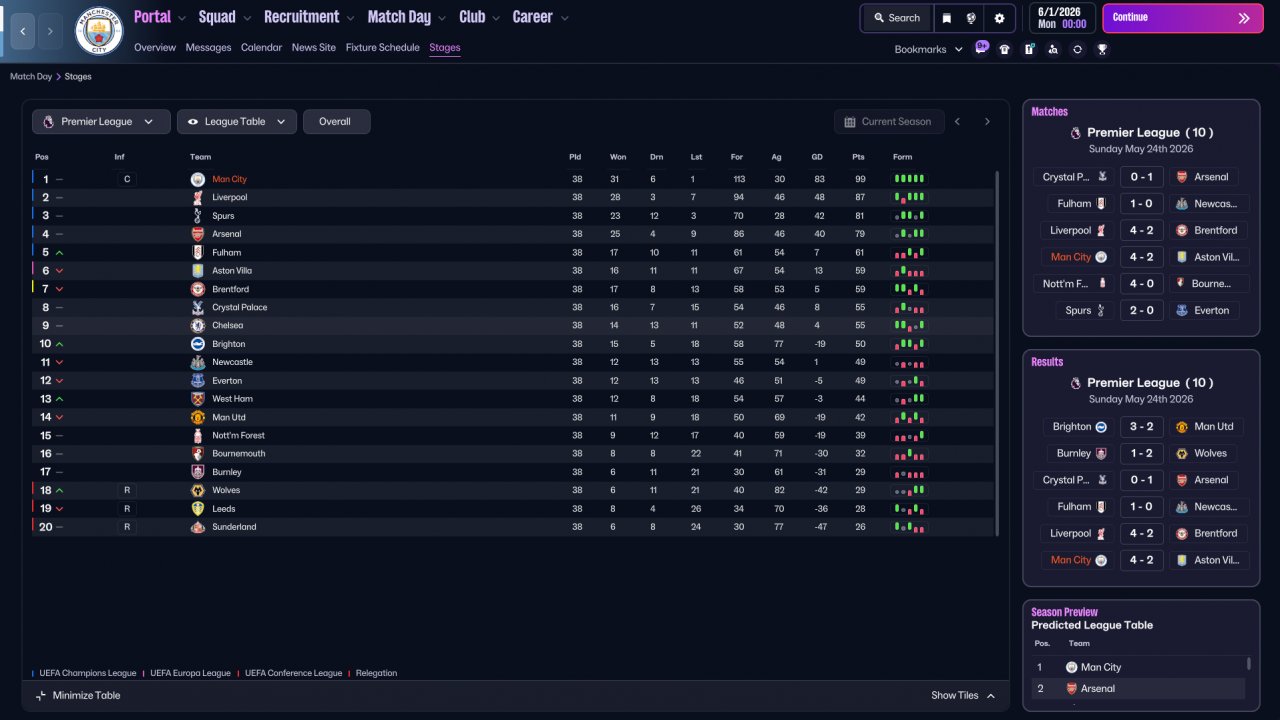
Task: Open the messages bubble with 9+ badge
Action: (x=981, y=48)
